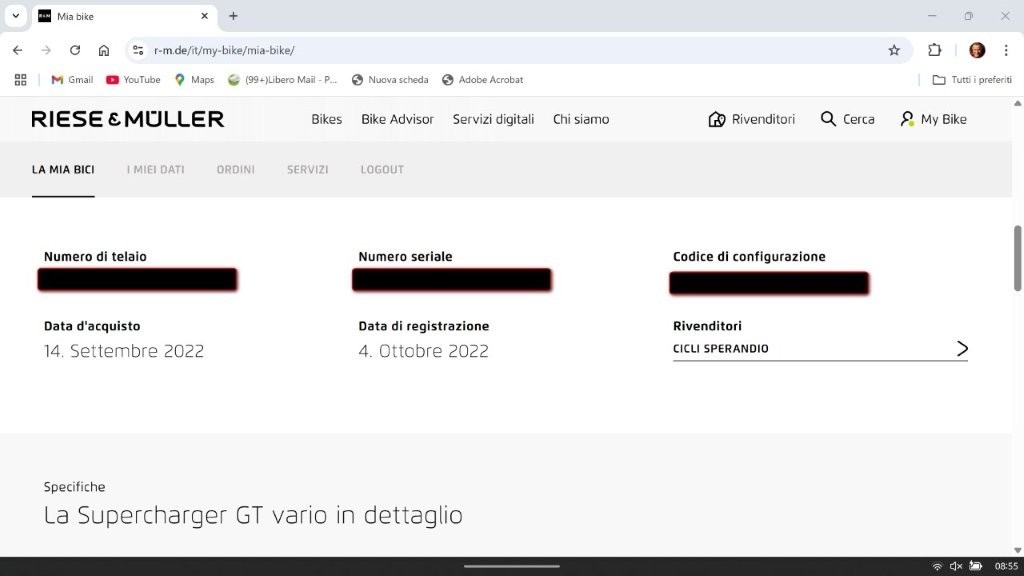Viewport: 1024px width, 576px height.
Task: Open the browser extensions puzzle icon
Action: 935,50
